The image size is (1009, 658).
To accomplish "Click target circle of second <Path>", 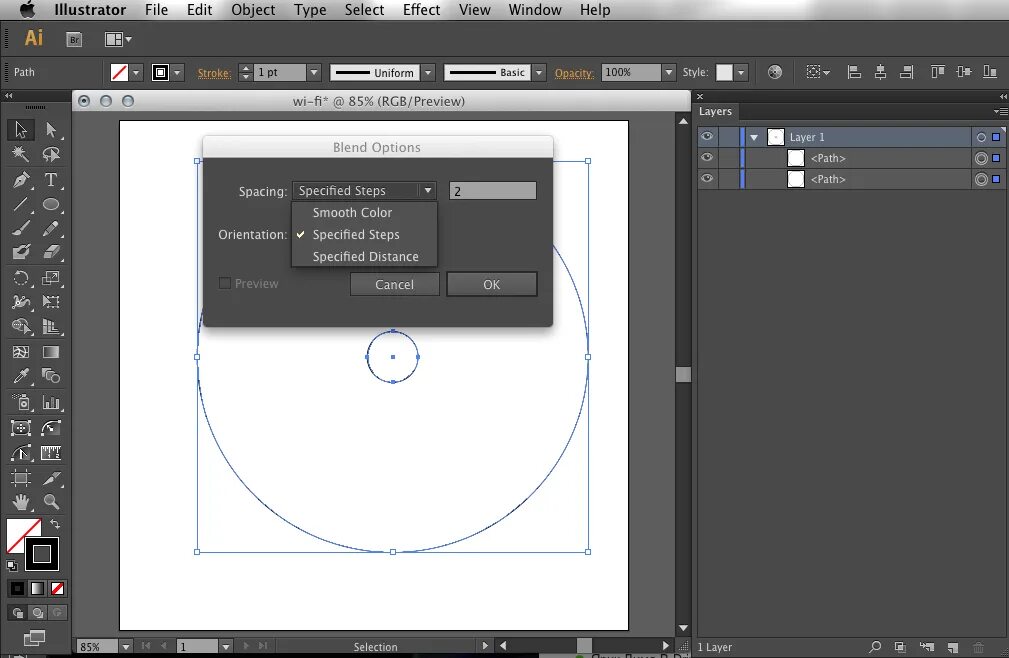I will 981,179.
